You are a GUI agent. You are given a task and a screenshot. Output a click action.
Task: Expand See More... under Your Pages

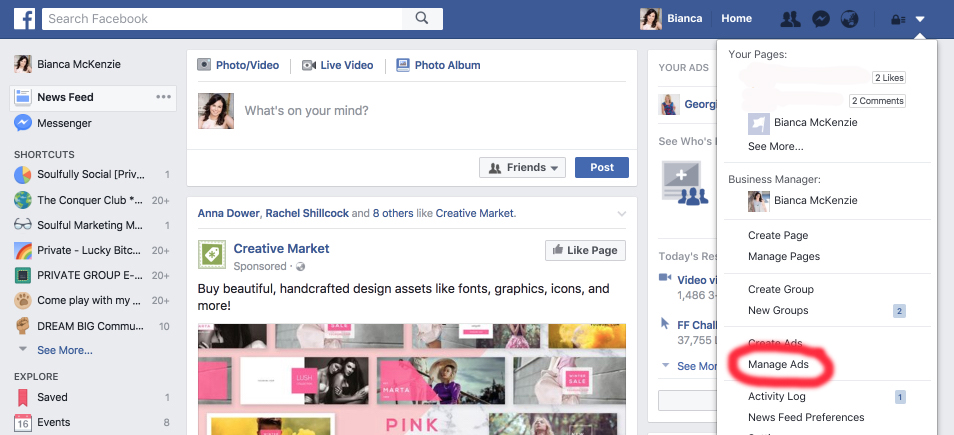click(776, 147)
